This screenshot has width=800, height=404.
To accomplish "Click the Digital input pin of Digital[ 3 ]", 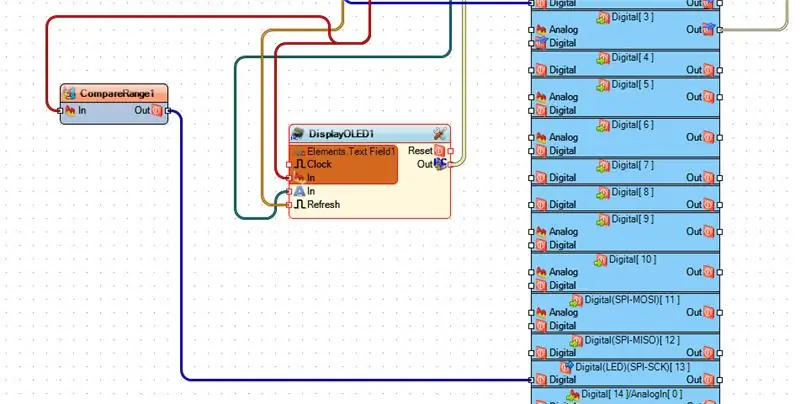I will coord(531,43).
